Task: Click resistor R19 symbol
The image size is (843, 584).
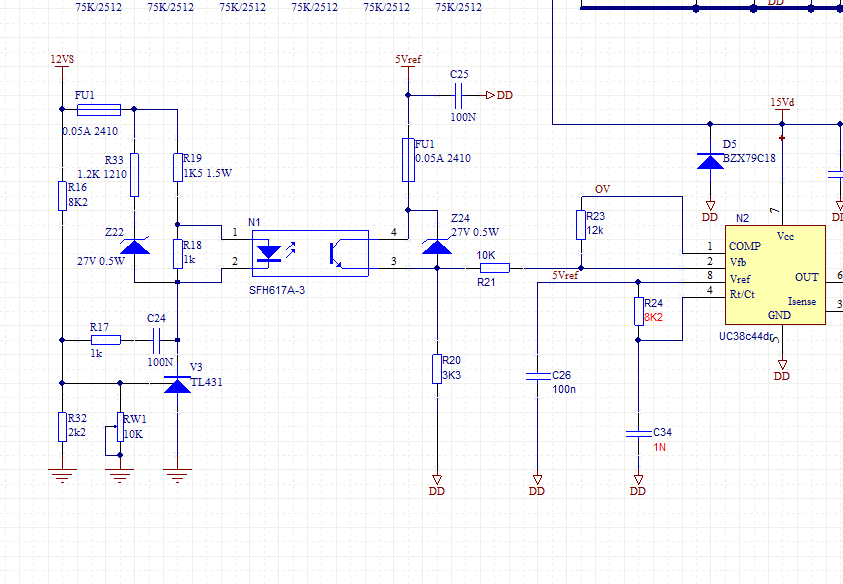Action: (x=177, y=168)
